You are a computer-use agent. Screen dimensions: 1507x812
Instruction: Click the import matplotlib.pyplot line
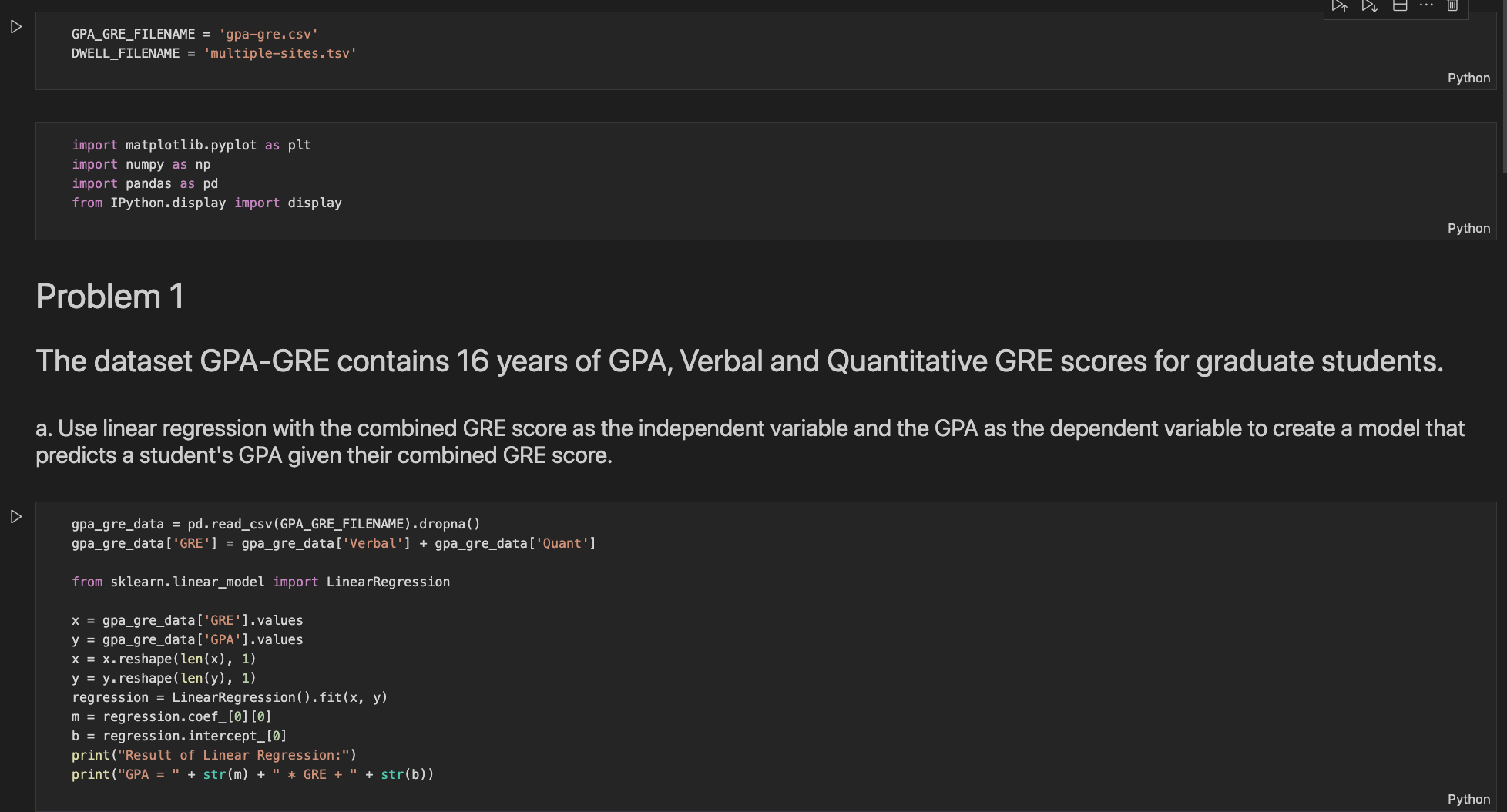(191, 145)
